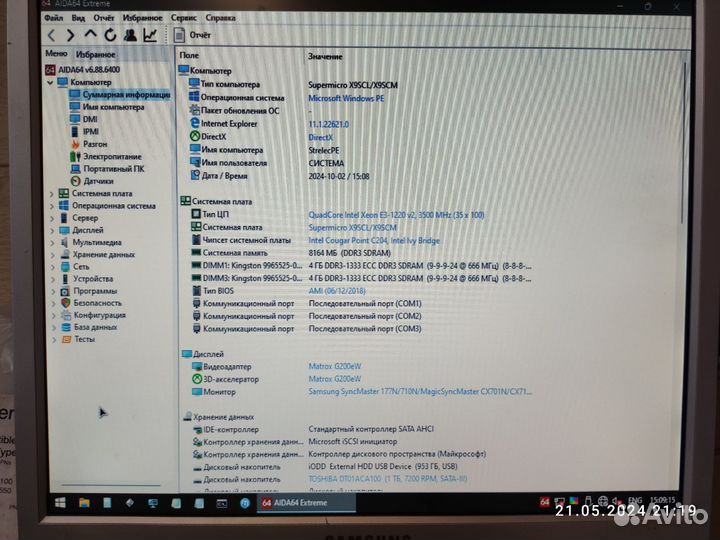Open the Датчики sensors item
The height and width of the screenshot is (540, 720).
pos(92,181)
